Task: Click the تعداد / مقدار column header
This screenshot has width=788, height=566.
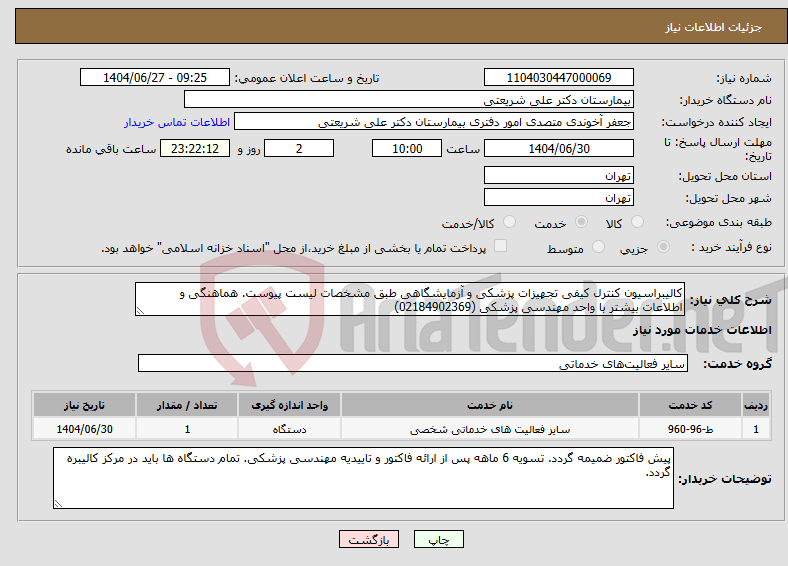Action: click(187, 405)
